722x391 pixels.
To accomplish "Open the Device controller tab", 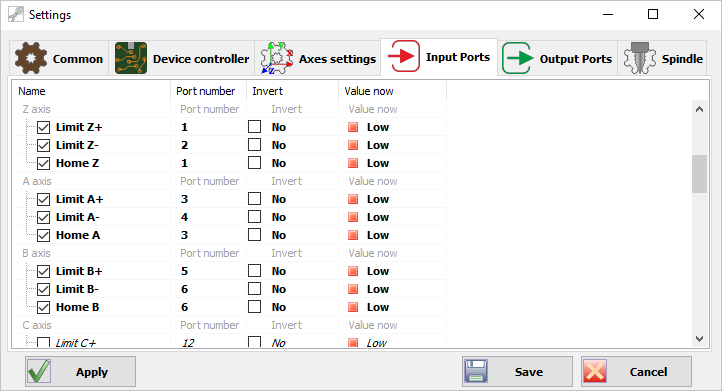I will (x=182, y=58).
